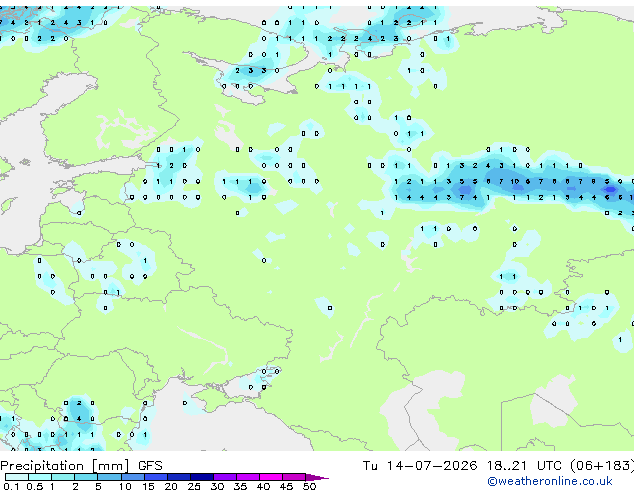Screen dimensions: 634x490
Task: Click the '20' legend scale label
Action: click(171, 486)
